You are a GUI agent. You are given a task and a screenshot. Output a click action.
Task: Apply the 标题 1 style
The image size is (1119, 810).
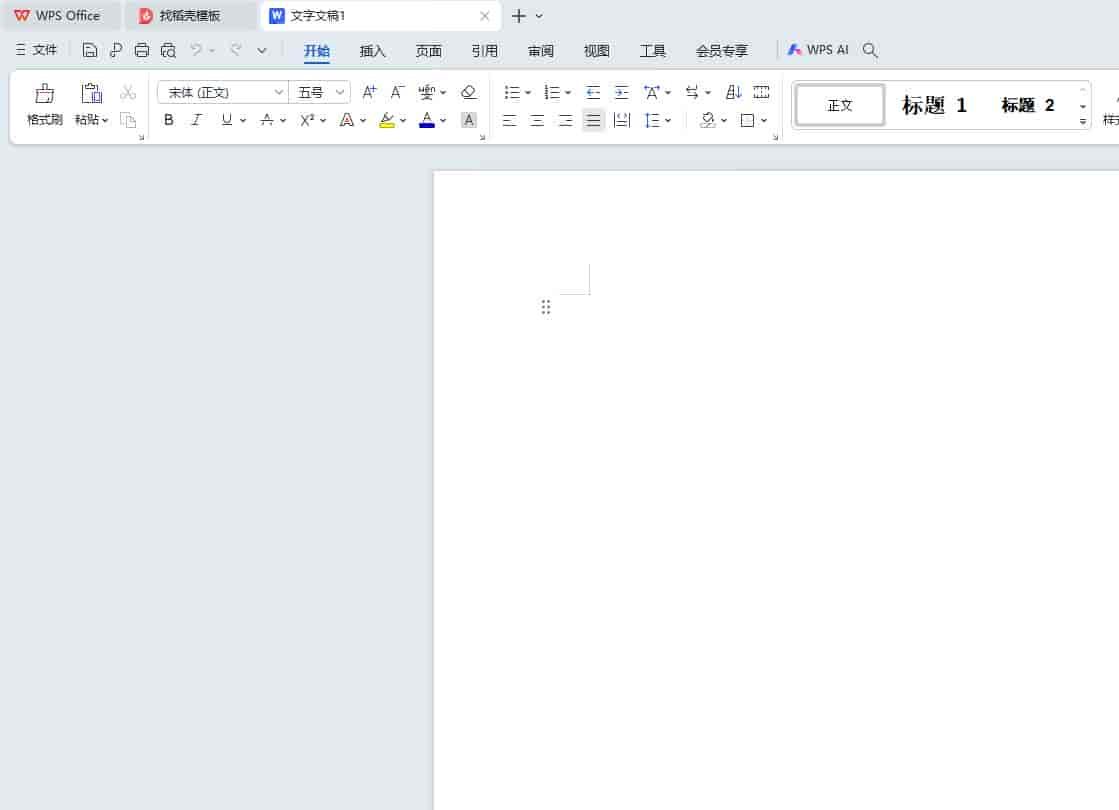[x=934, y=105]
